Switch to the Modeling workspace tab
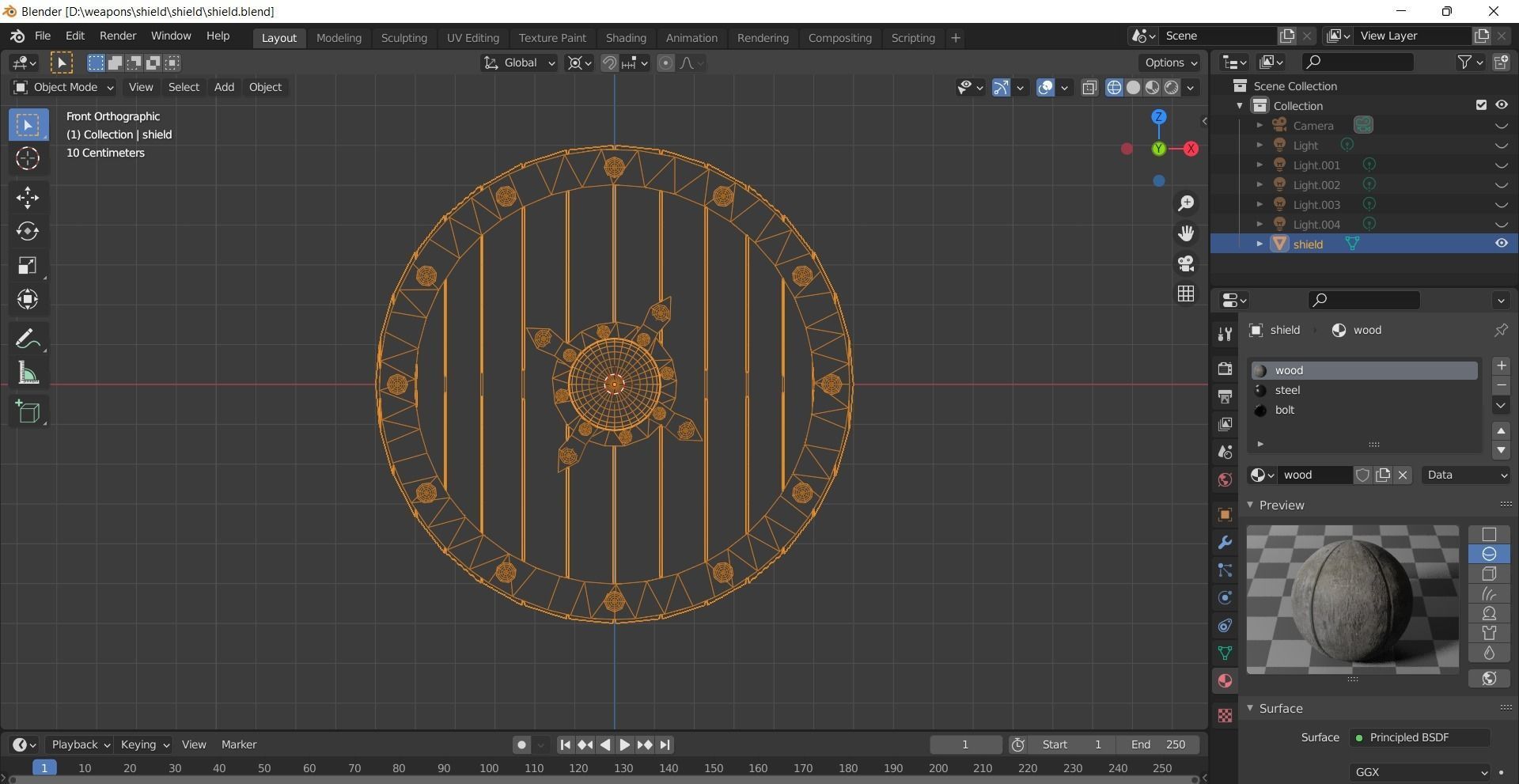Image resolution: width=1519 pixels, height=784 pixels. [339, 38]
